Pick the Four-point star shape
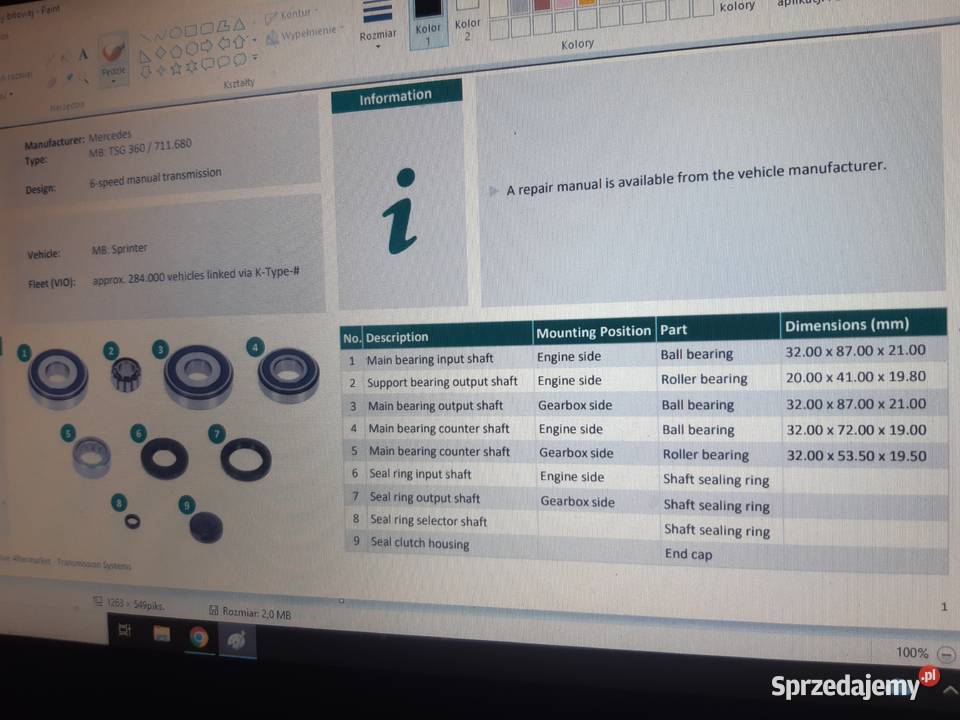The height and width of the screenshot is (720, 960). [161, 70]
